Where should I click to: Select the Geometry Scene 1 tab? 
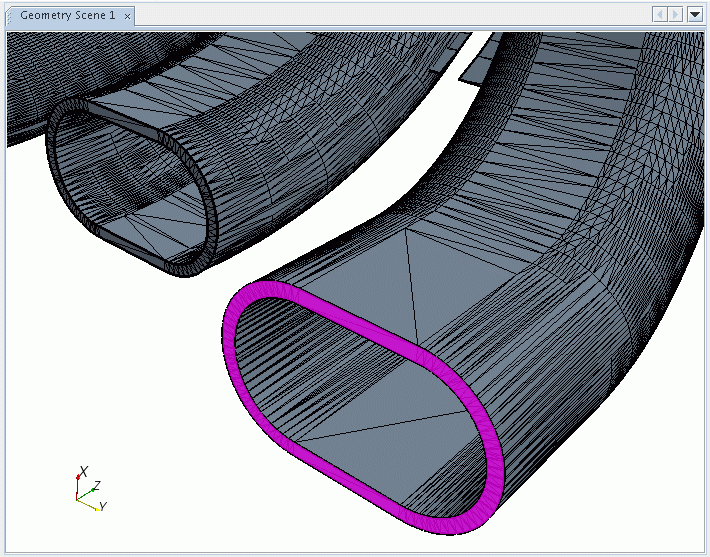(68, 16)
